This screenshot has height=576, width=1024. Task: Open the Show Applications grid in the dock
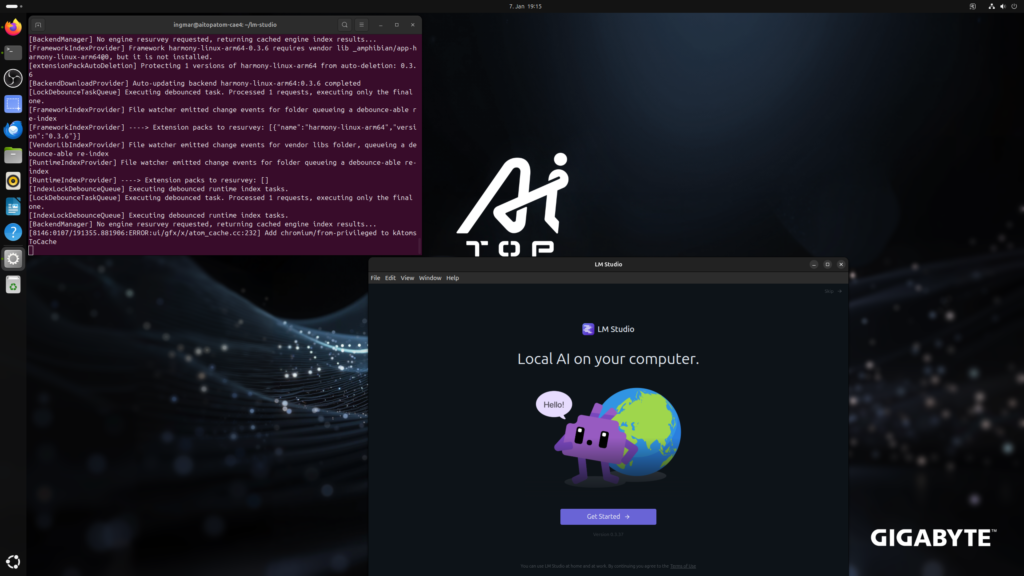coord(12,560)
